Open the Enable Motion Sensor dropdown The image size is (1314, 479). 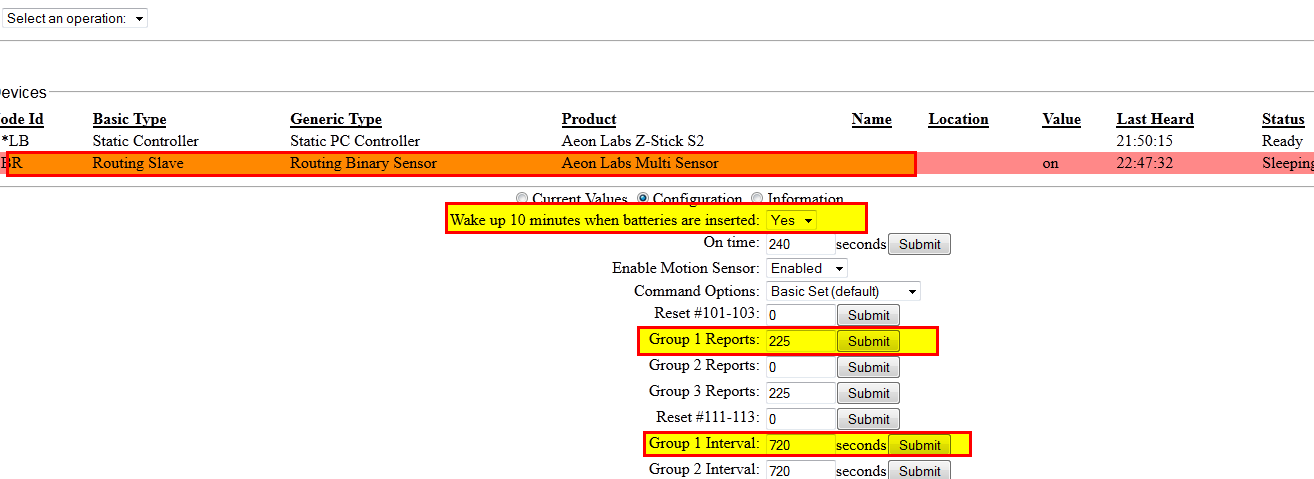click(x=807, y=268)
